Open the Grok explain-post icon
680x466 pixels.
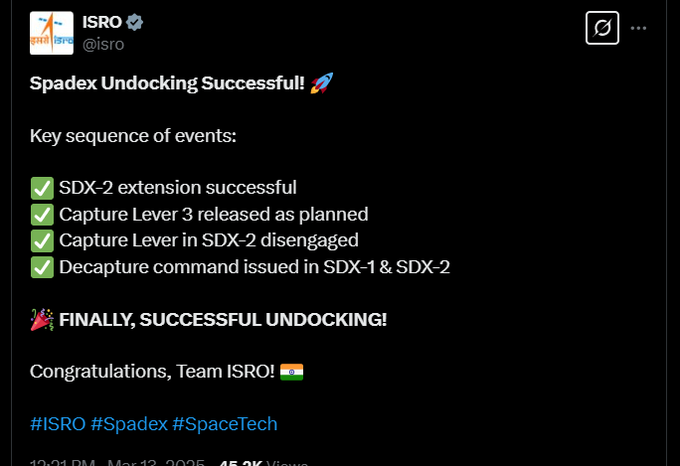click(x=602, y=28)
